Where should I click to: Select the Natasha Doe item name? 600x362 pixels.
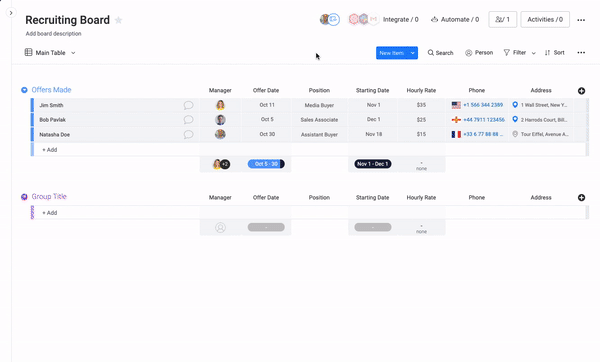pyautogui.click(x=54, y=135)
